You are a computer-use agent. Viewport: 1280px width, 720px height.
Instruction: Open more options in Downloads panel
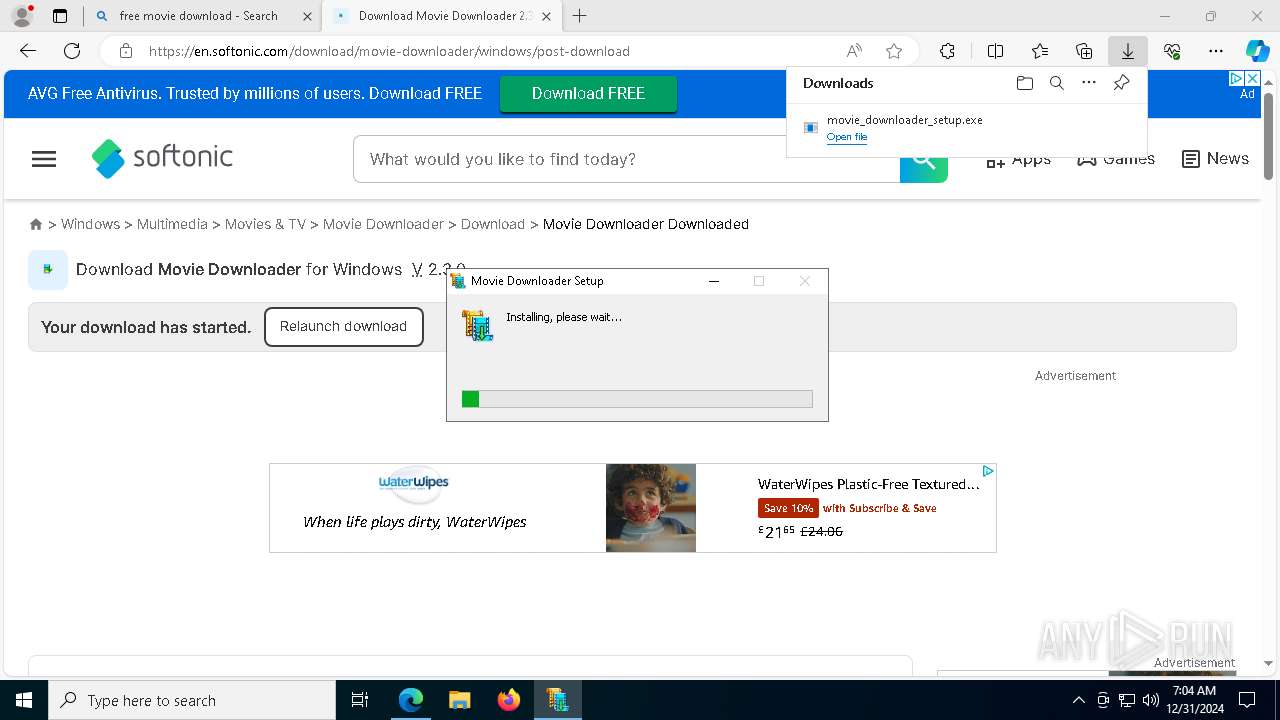pos(1089,83)
